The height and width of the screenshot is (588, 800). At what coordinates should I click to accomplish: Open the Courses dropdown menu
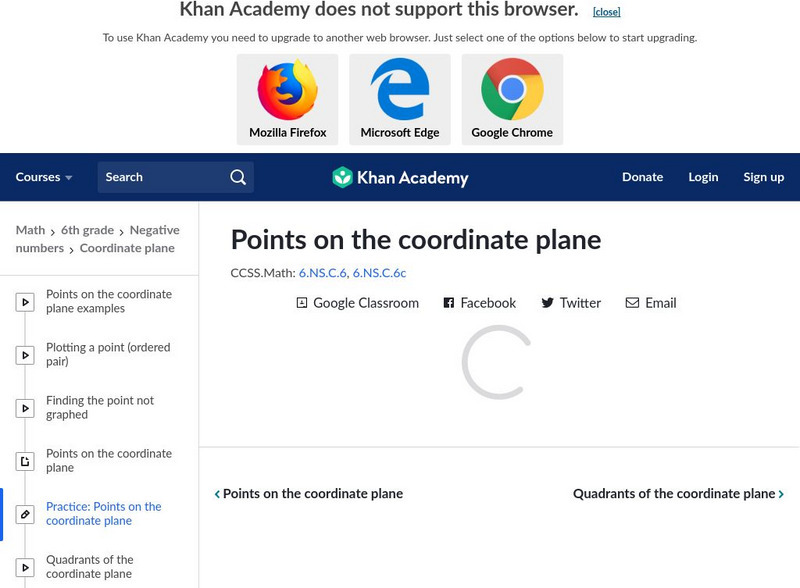[x=44, y=177]
